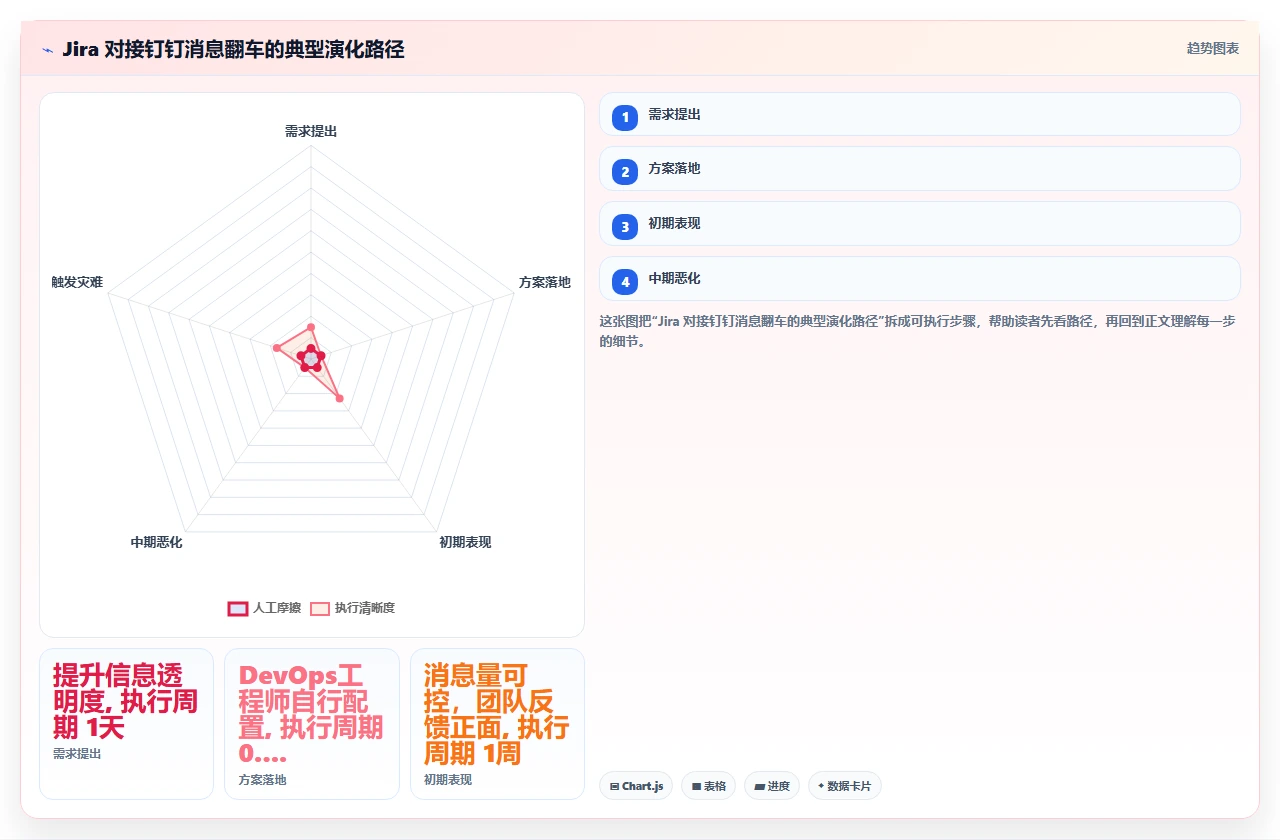The height and width of the screenshot is (840, 1280).
Task: Click the numbered badge 1 for 需求提出
Action: (625, 117)
